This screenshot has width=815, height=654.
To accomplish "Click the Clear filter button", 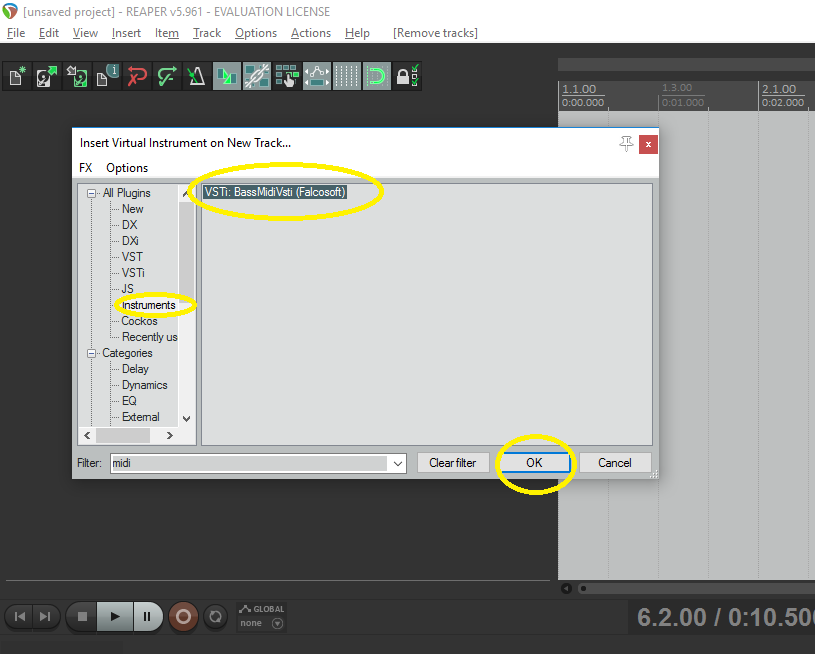I will [x=453, y=463].
